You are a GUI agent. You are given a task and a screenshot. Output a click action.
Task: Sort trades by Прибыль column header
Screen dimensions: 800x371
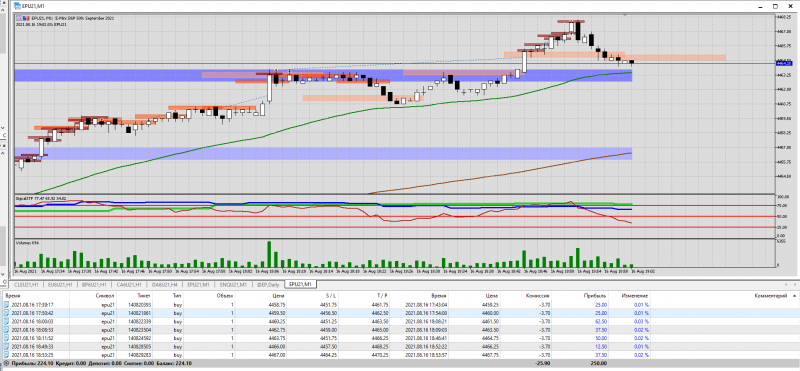pos(596,295)
